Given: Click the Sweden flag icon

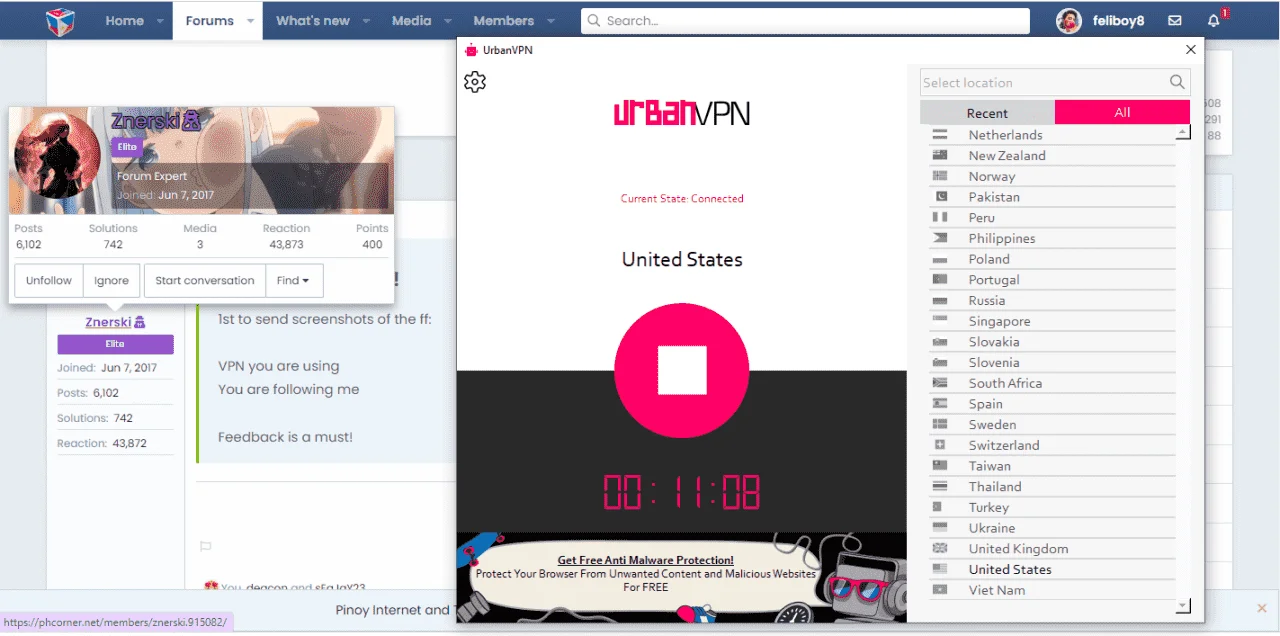Looking at the screenshot, I should click(x=939, y=424).
